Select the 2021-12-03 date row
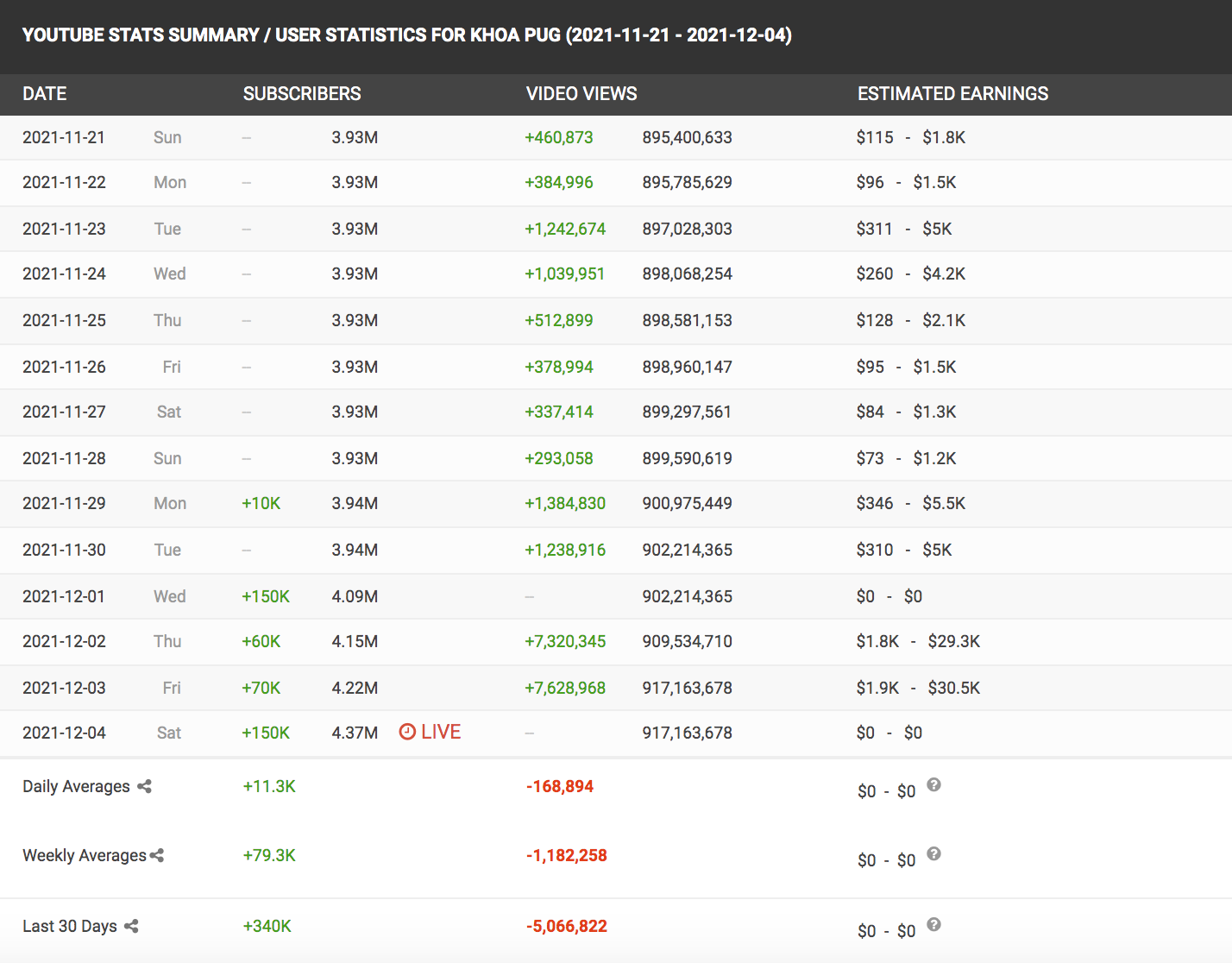 (x=65, y=688)
